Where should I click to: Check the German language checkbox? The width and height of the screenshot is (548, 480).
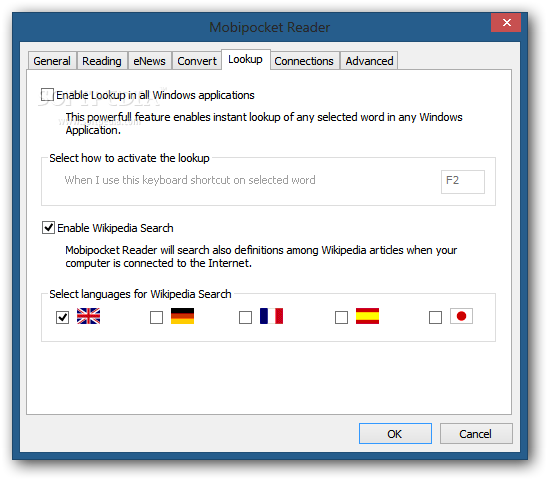[156, 317]
